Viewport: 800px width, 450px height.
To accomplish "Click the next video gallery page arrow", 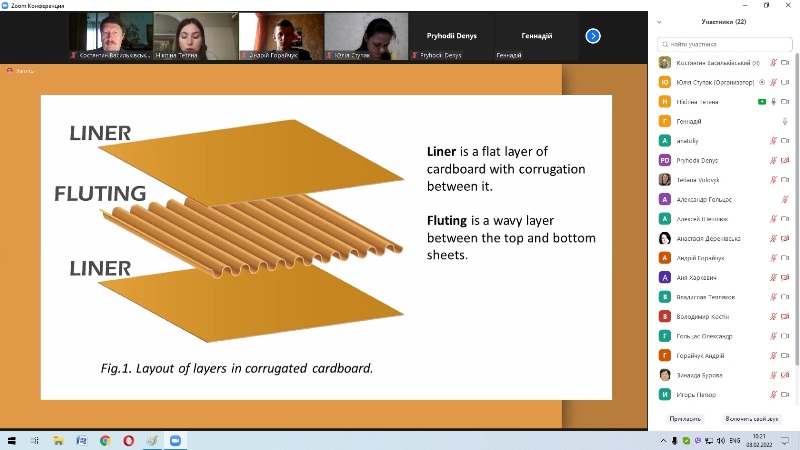I will click(593, 36).
